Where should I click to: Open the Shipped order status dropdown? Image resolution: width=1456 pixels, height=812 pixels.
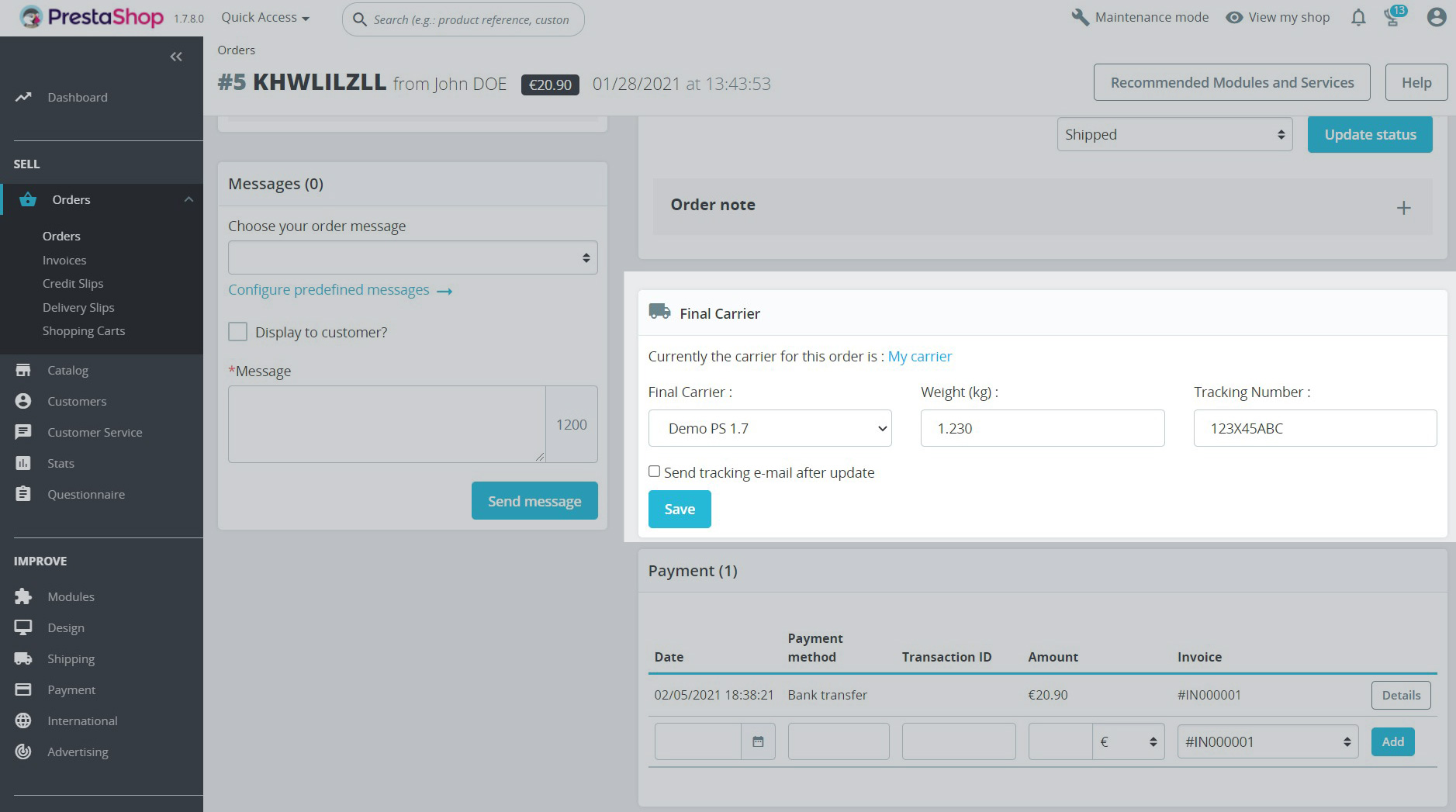[x=1174, y=135]
